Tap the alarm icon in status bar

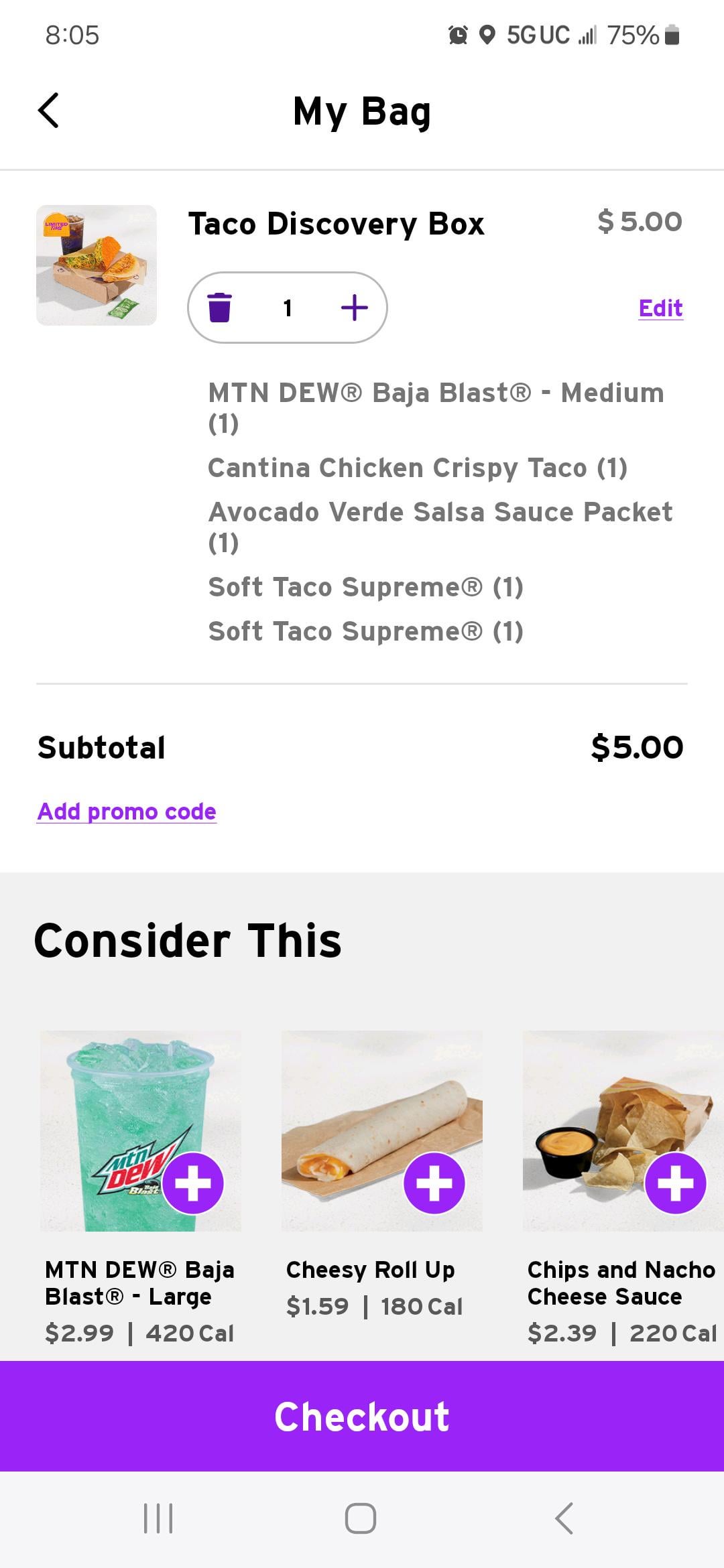458,35
